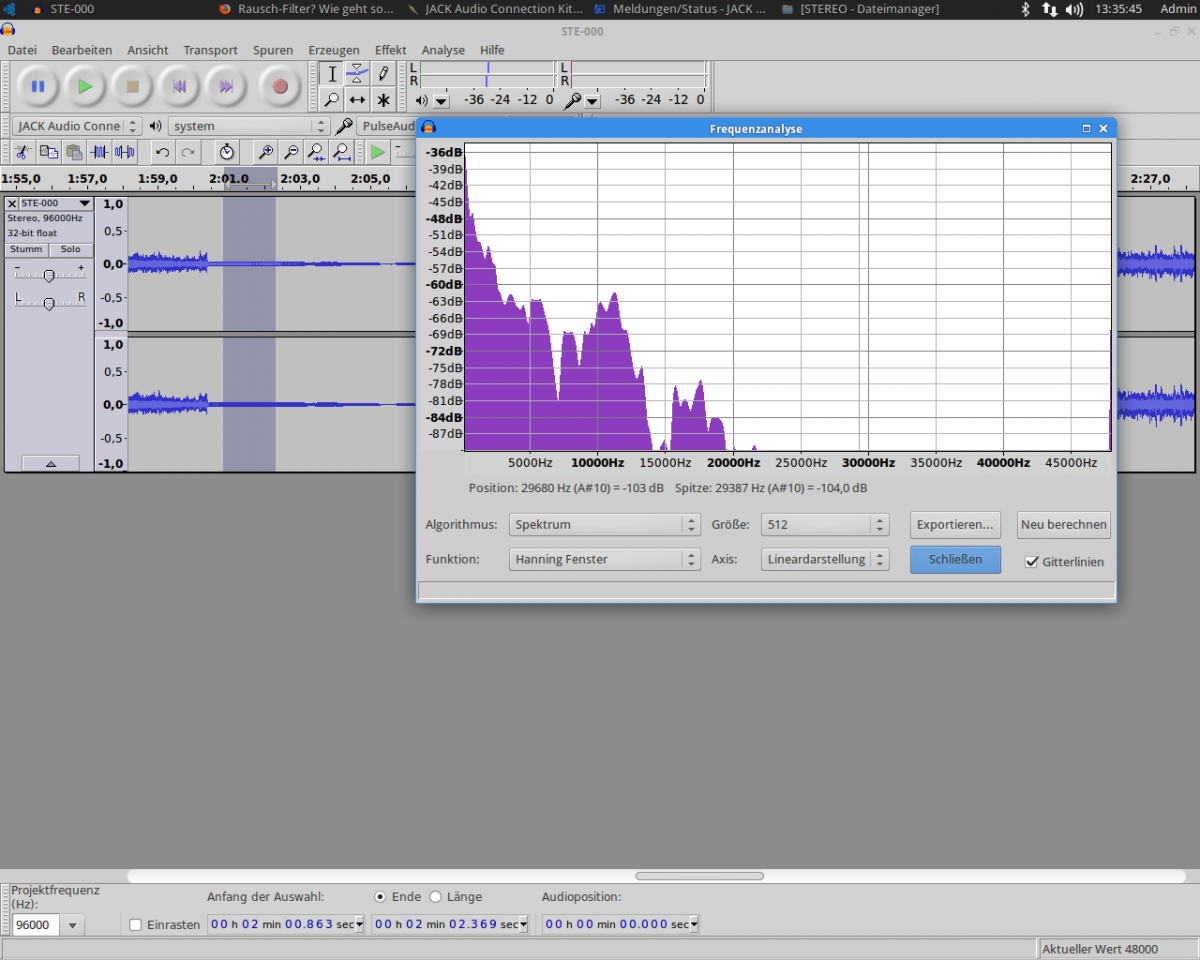The width and height of the screenshot is (1200, 960).
Task: Click the Zoom Out magnifier icon
Action: click(x=291, y=152)
